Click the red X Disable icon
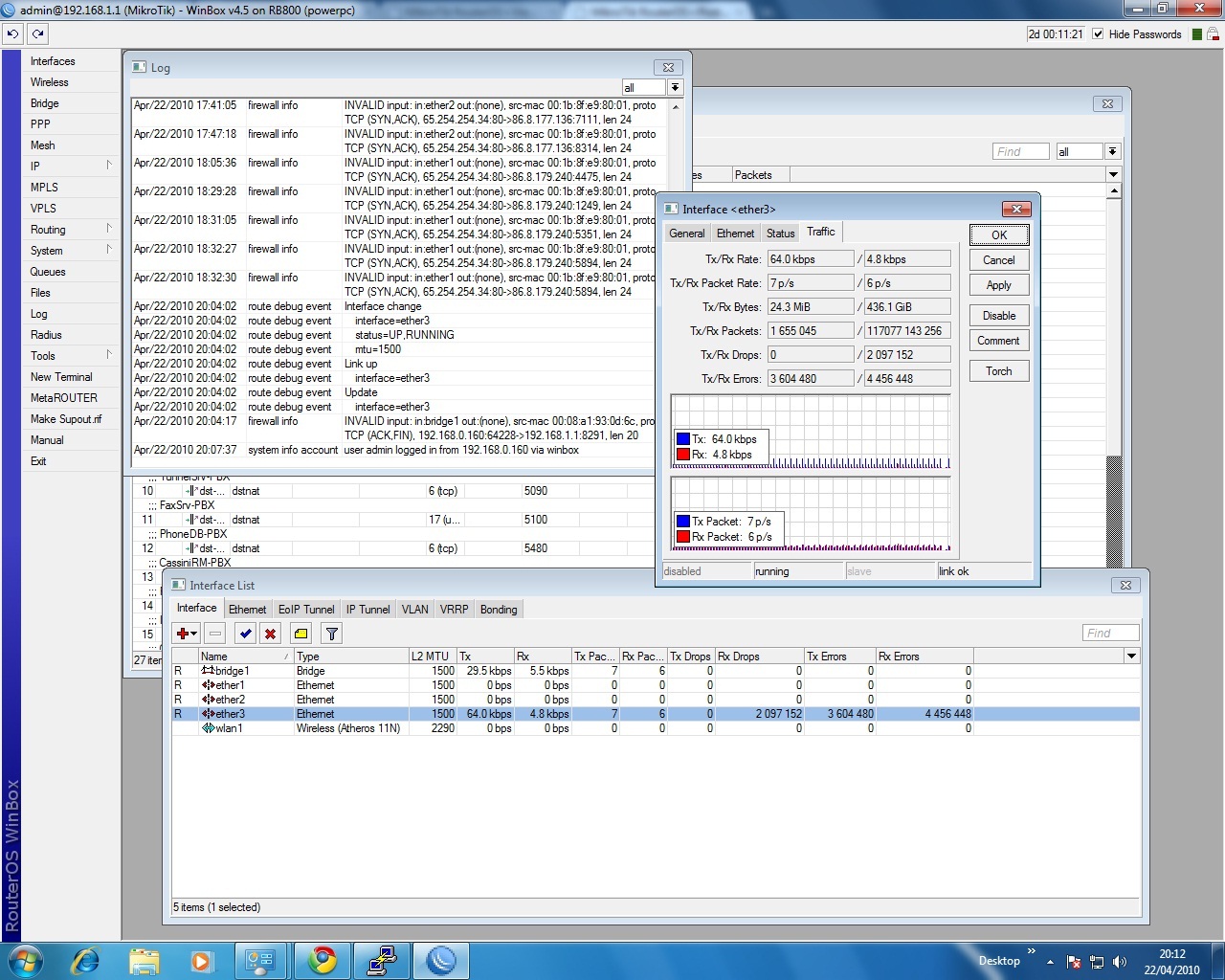Viewport: 1225px width, 980px height. tap(271, 634)
